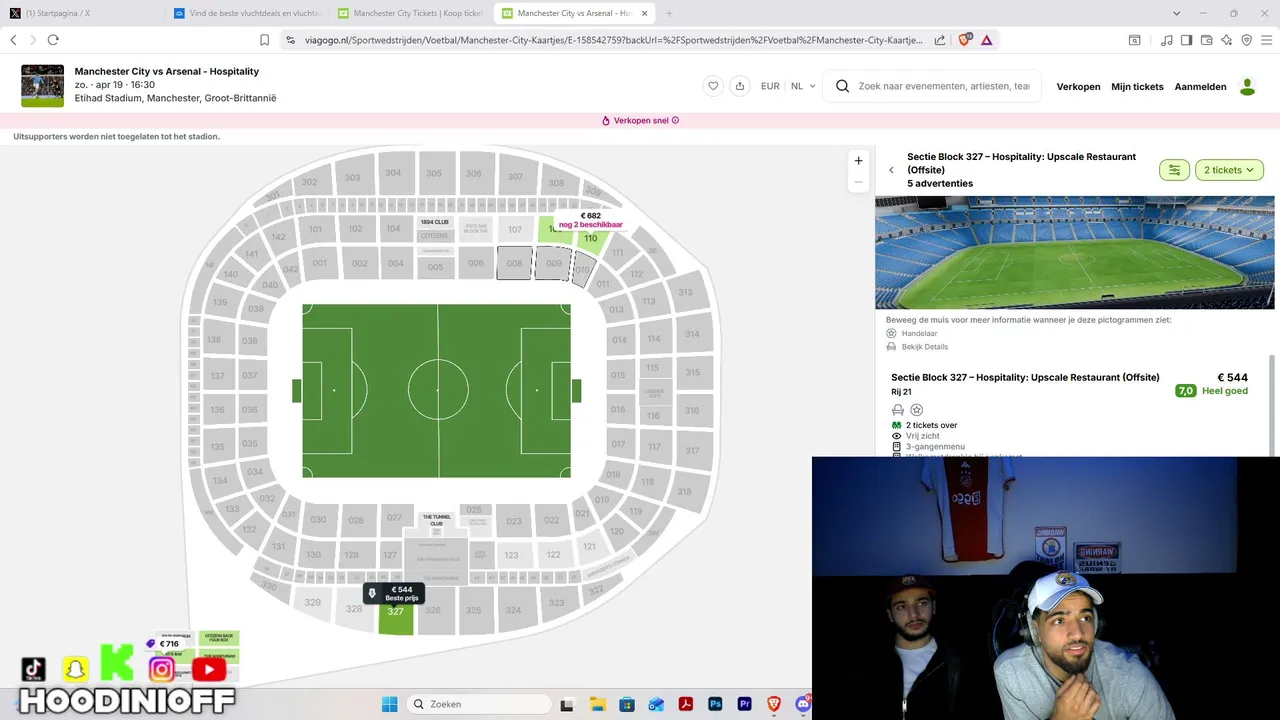Click event title Manchester City vs Arsenal

167,72
